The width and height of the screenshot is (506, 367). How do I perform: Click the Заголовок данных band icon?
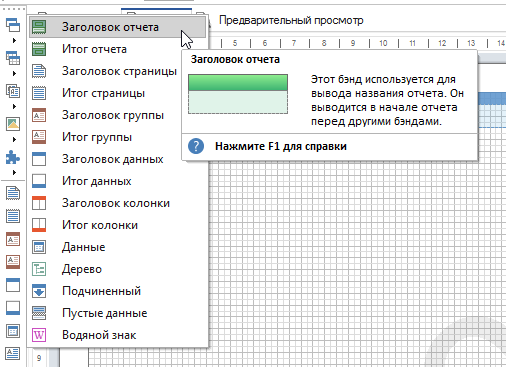pos(39,159)
